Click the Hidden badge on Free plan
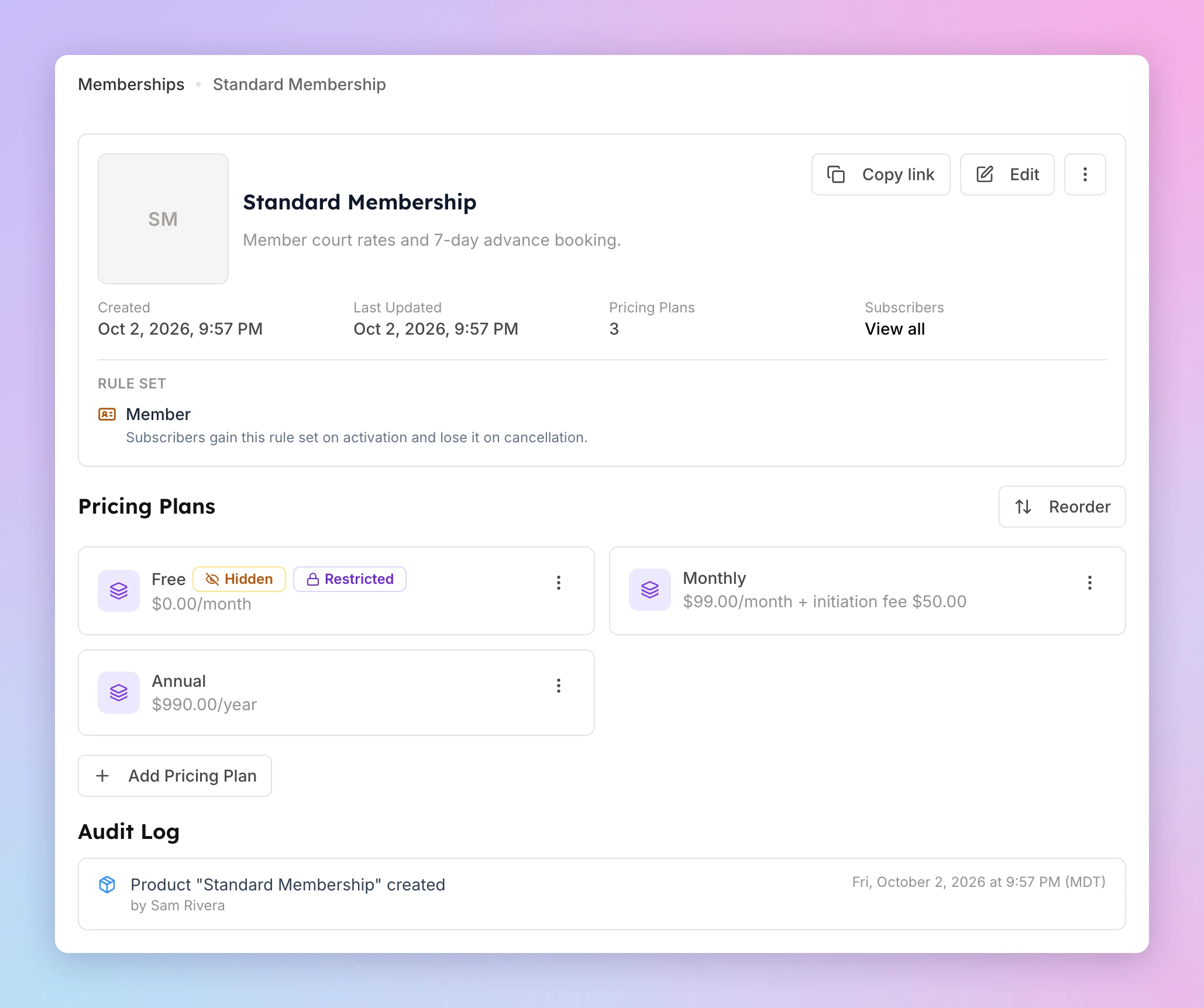1204x1008 pixels. pyautogui.click(x=239, y=579)
